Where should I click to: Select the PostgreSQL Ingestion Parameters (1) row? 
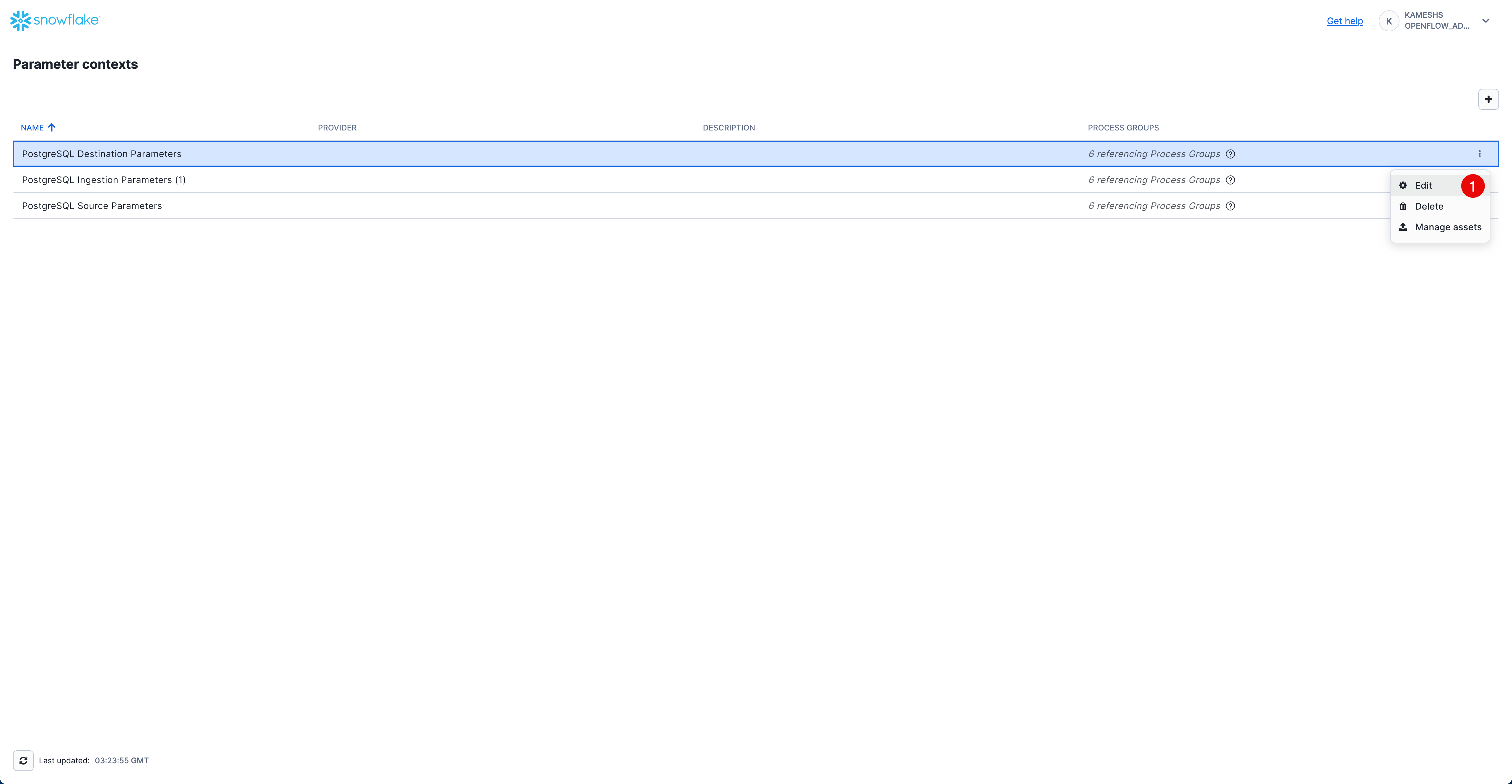(103, 180)
